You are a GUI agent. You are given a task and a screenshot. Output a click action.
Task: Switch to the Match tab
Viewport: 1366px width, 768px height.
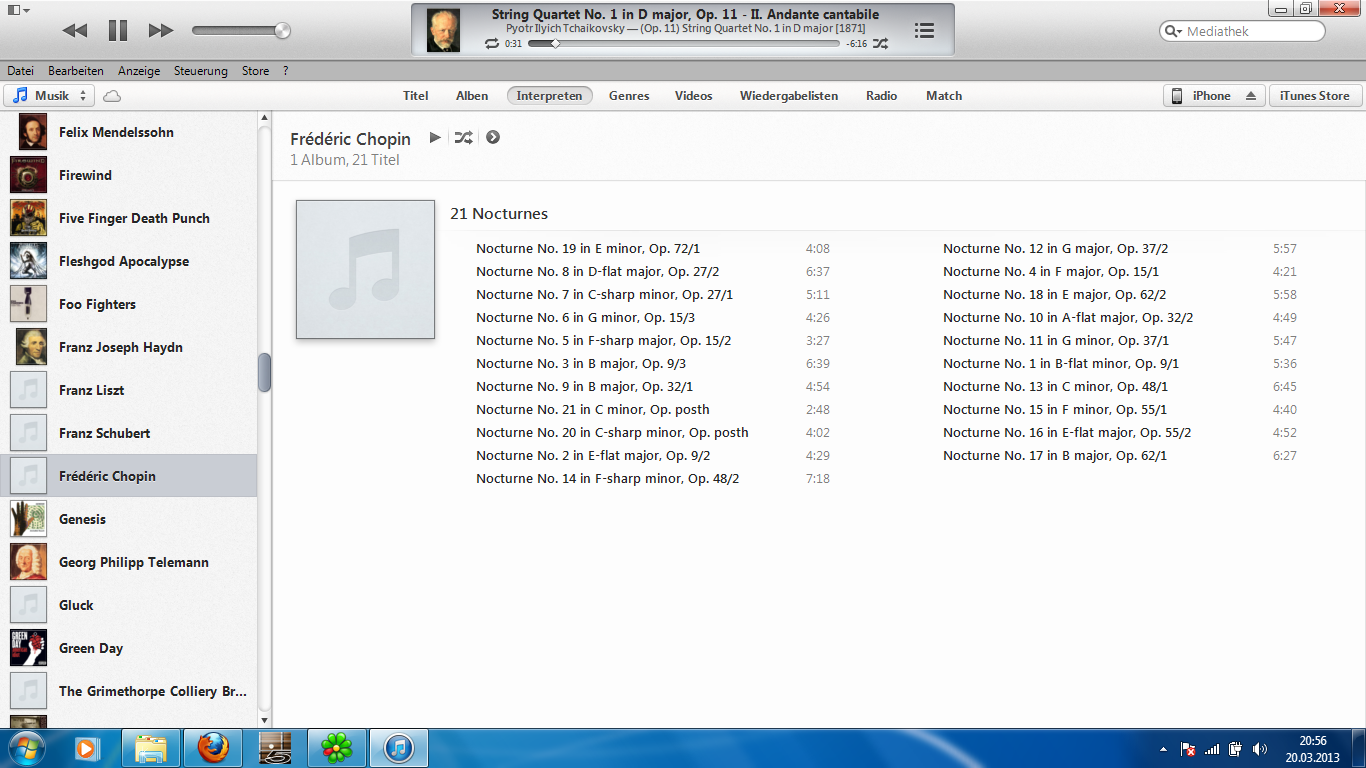coord(944,96)
